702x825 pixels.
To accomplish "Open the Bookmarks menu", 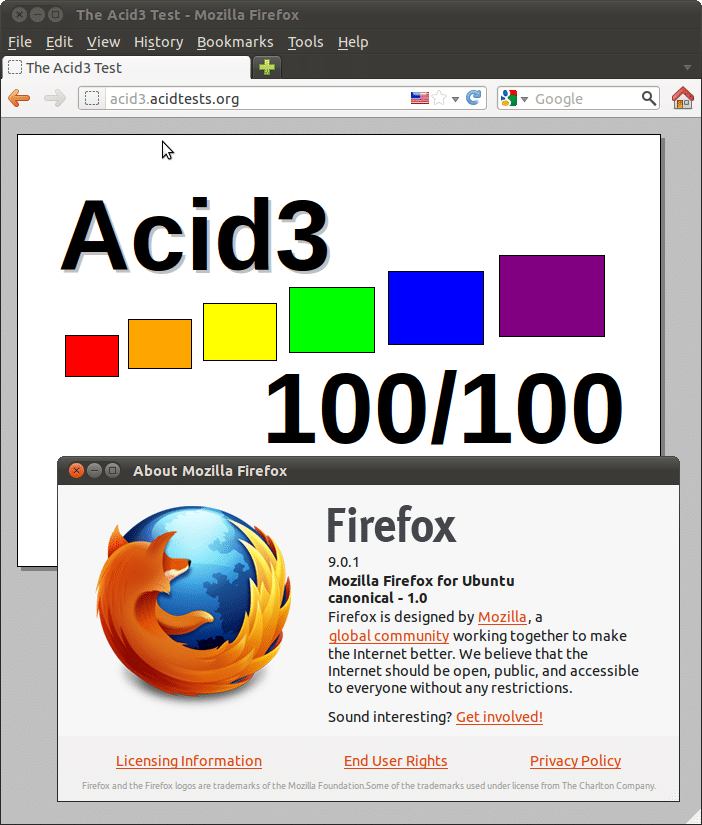I will coord(235,42).
